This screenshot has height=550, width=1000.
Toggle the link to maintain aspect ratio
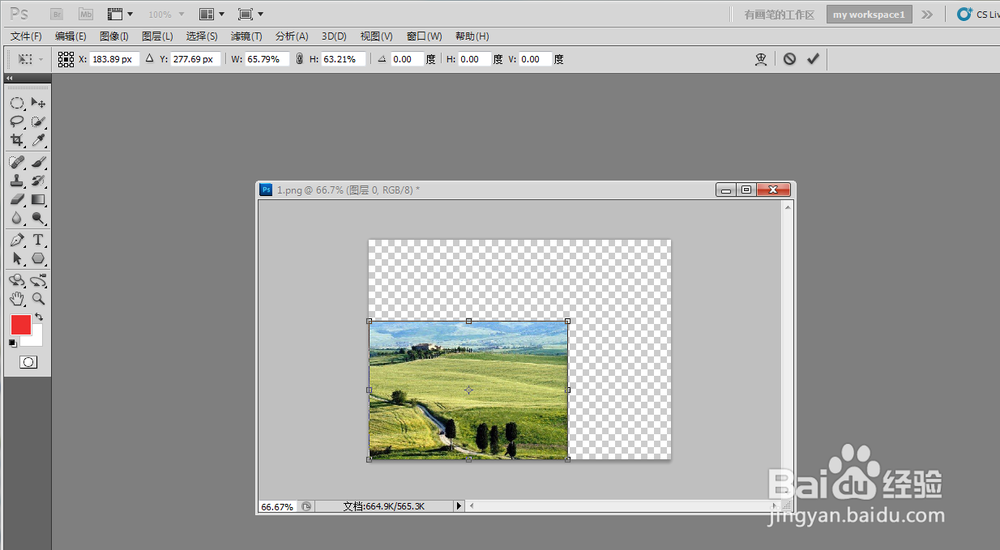(299, 59)
